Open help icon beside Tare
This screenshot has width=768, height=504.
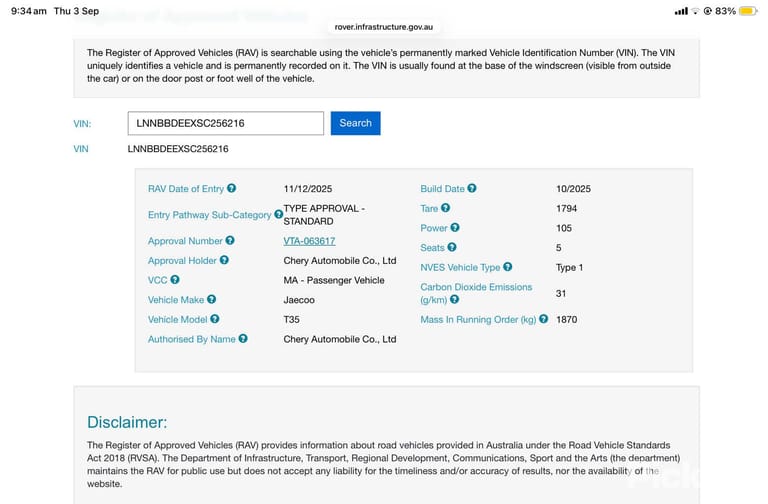coord(445,208)
